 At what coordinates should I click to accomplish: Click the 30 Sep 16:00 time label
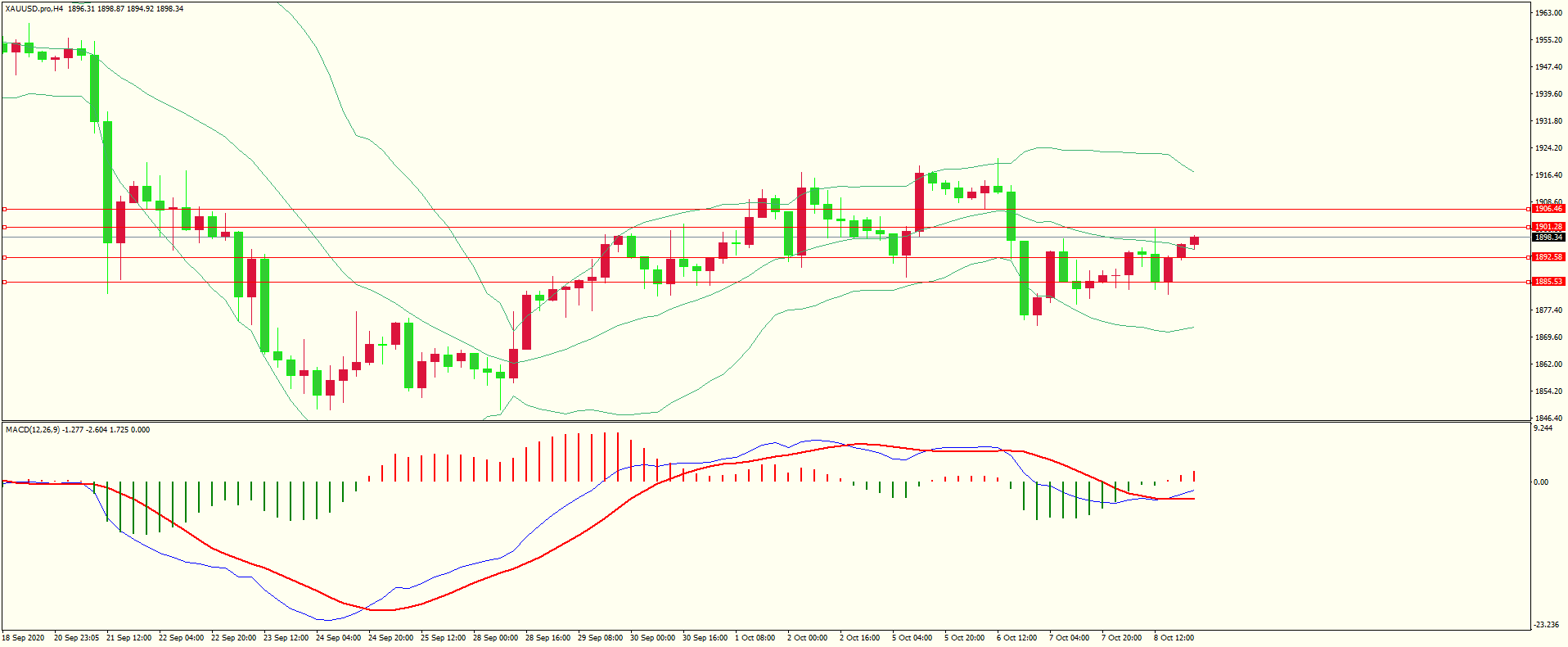[705, 638]
